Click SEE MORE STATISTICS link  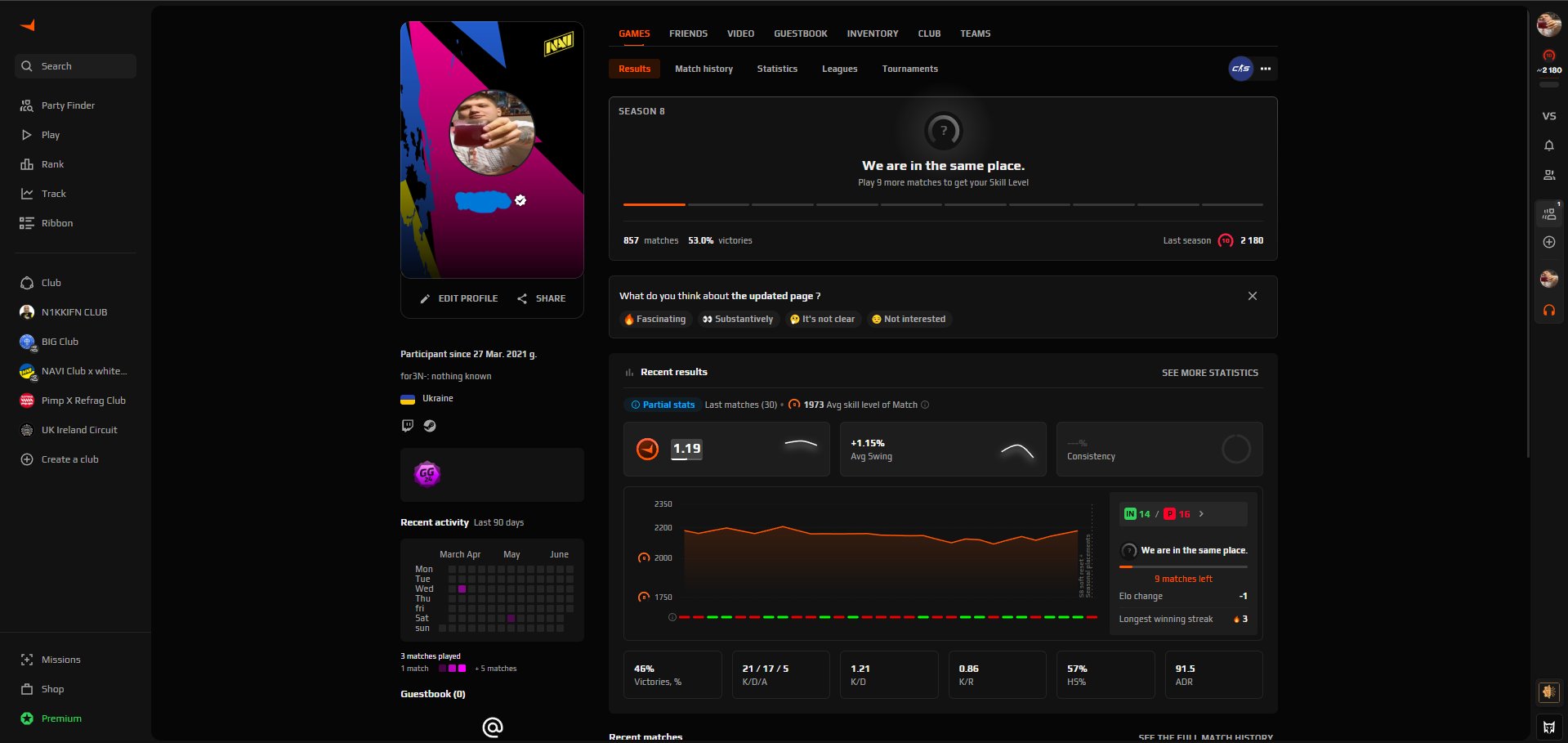pyautogui.click(x=1209, y=373)
